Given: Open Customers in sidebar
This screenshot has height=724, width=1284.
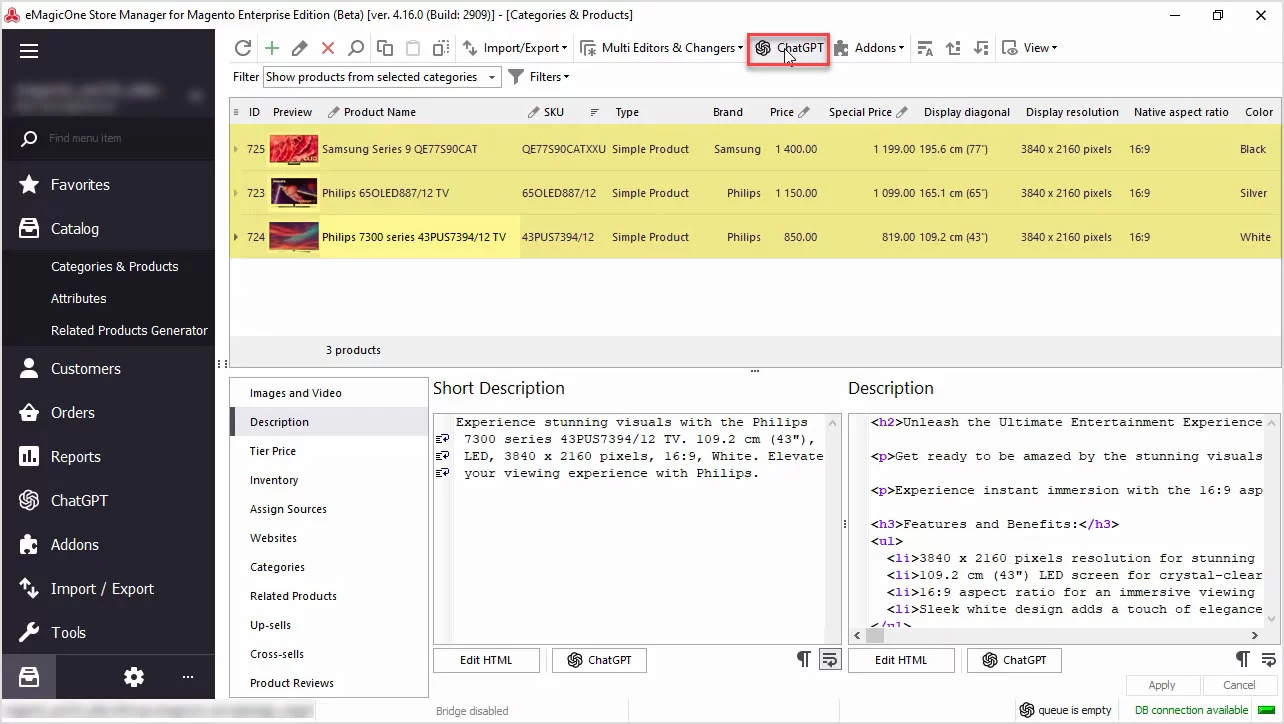Looking at the screenshot, I should 108,369.
